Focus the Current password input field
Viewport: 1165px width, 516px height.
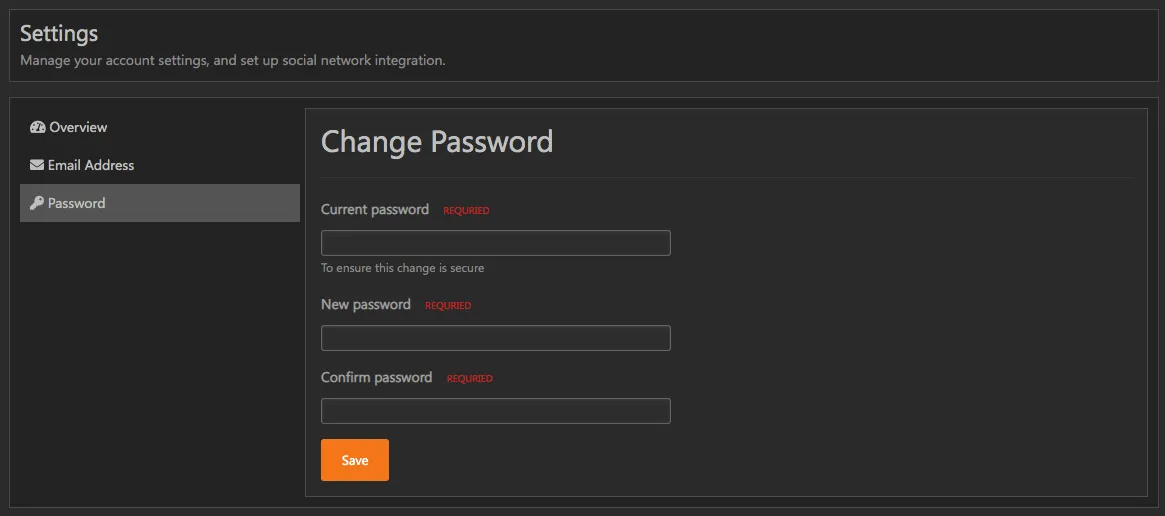495,243
